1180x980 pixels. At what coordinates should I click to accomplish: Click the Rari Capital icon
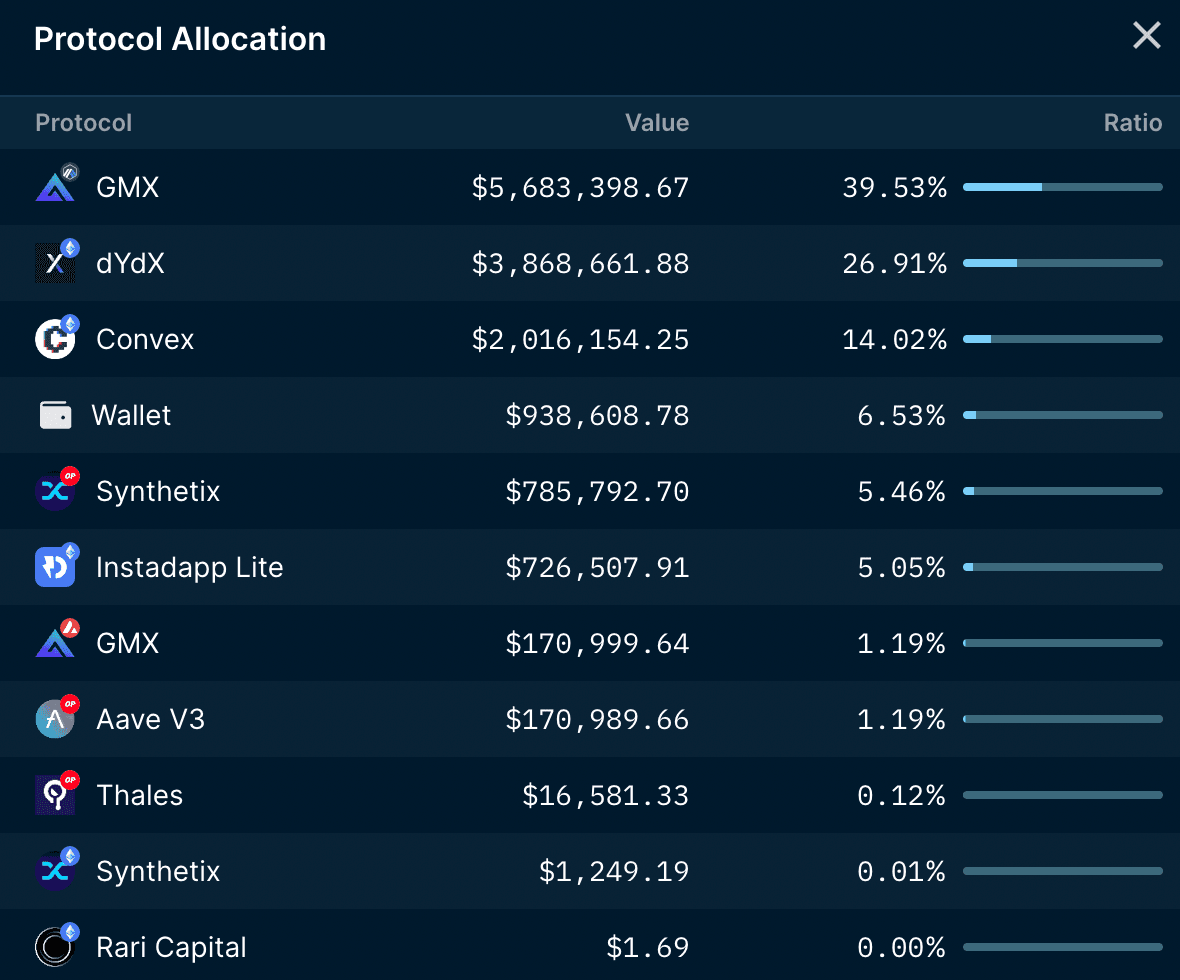[55, 947]
